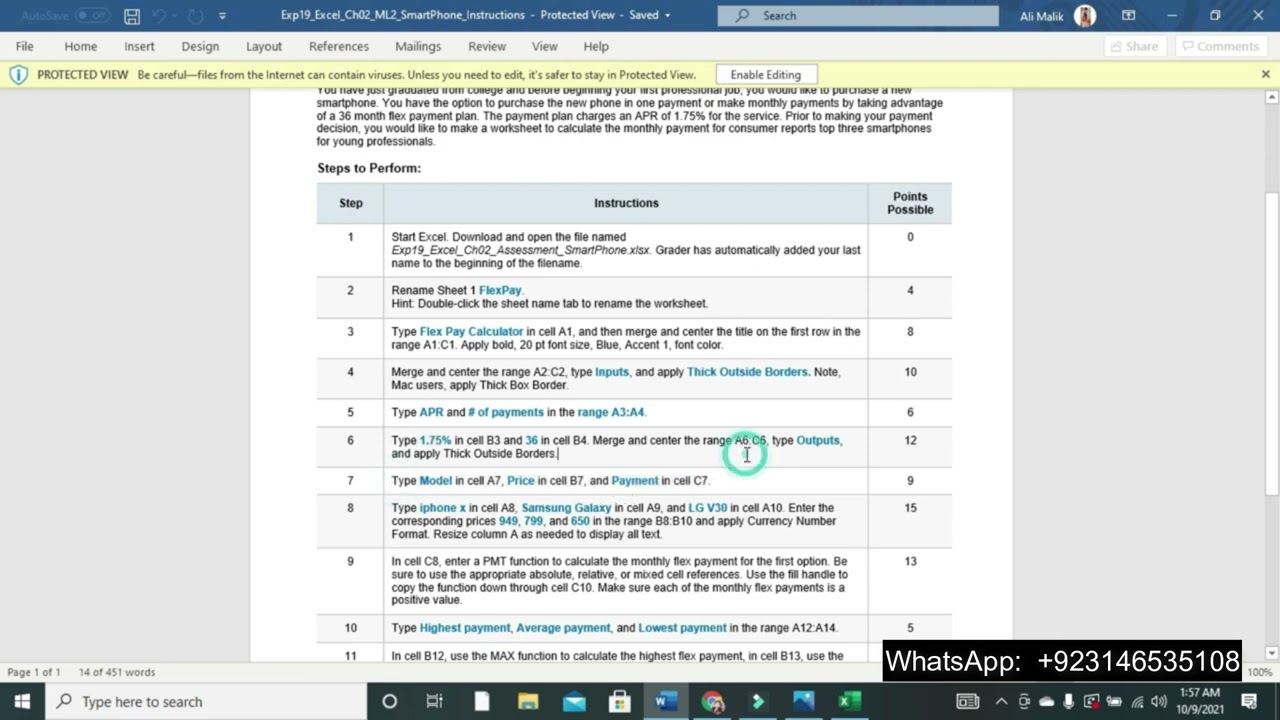Open Google Chrome from the taskbar

point(712,701)
